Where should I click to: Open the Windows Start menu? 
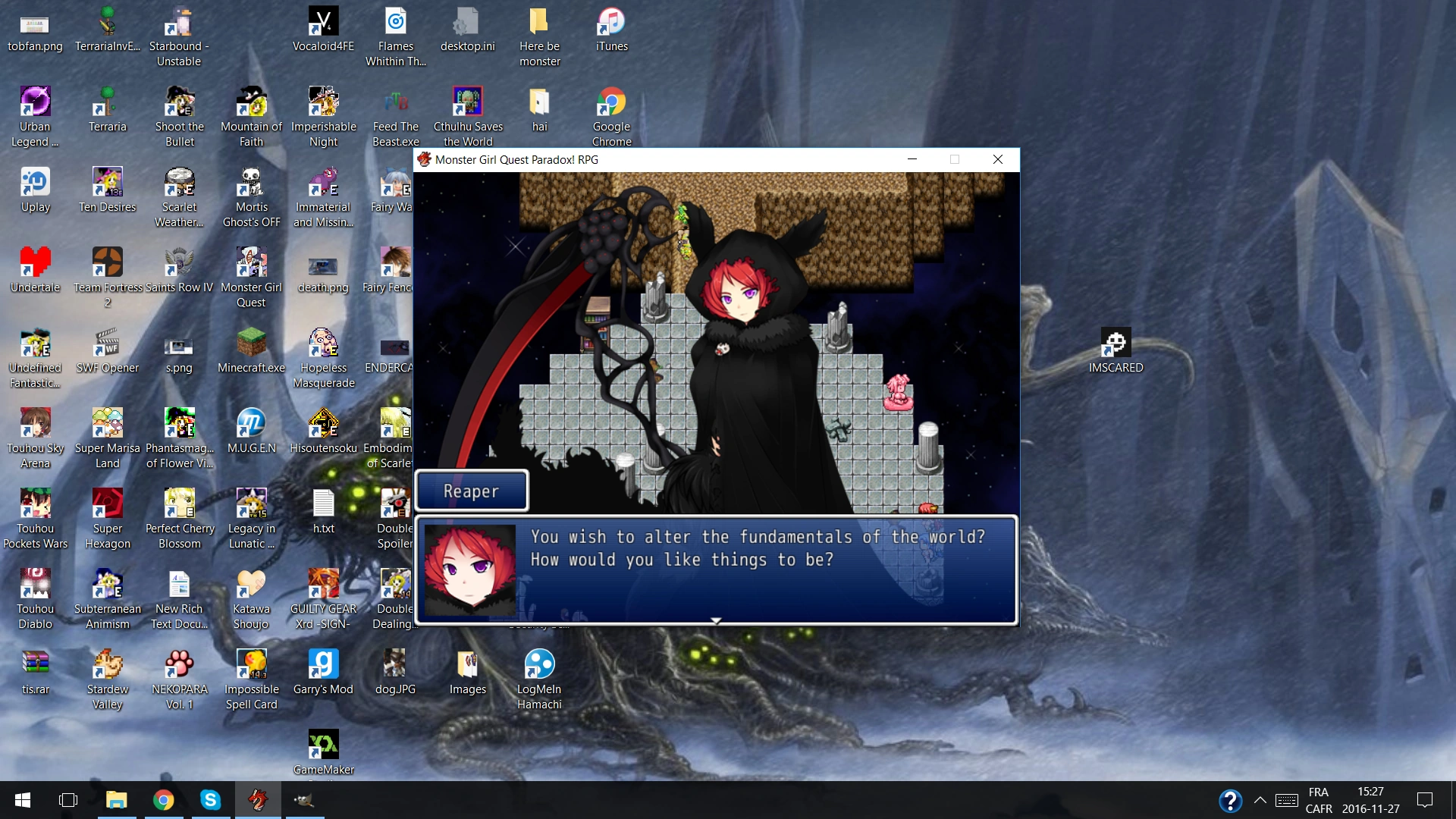(23, 800)
